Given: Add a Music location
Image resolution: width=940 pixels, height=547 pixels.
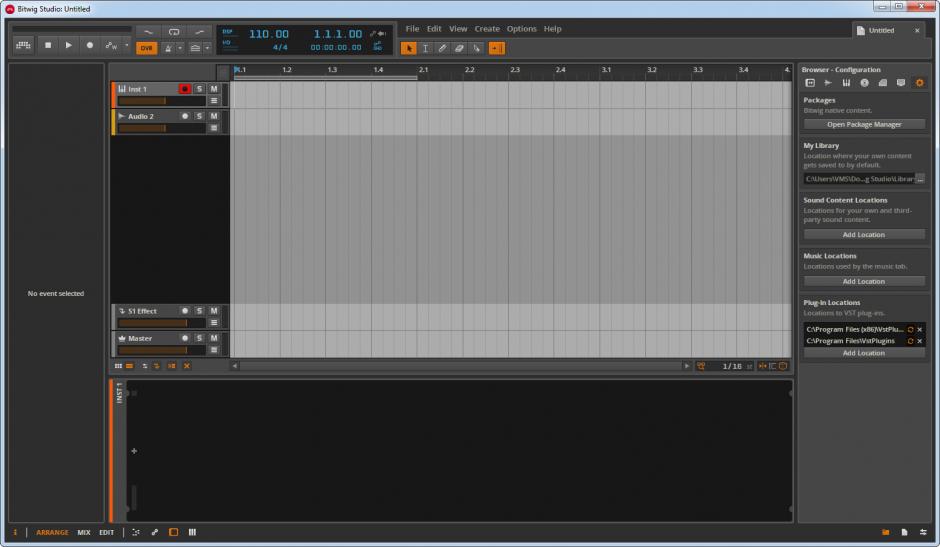Looking at the screenshot, I should coord(864,281).
